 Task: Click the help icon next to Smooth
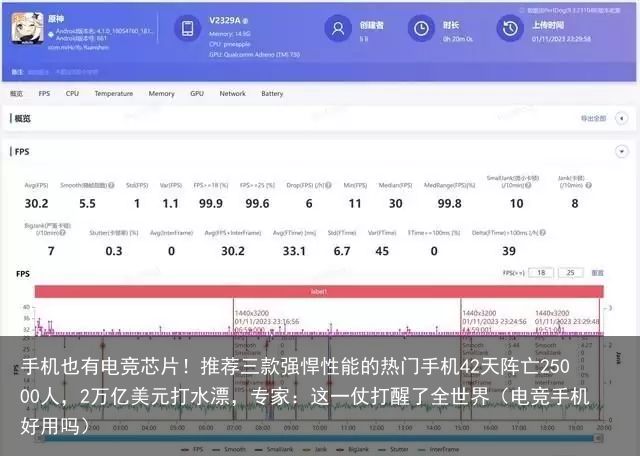[x=111, y=185]
